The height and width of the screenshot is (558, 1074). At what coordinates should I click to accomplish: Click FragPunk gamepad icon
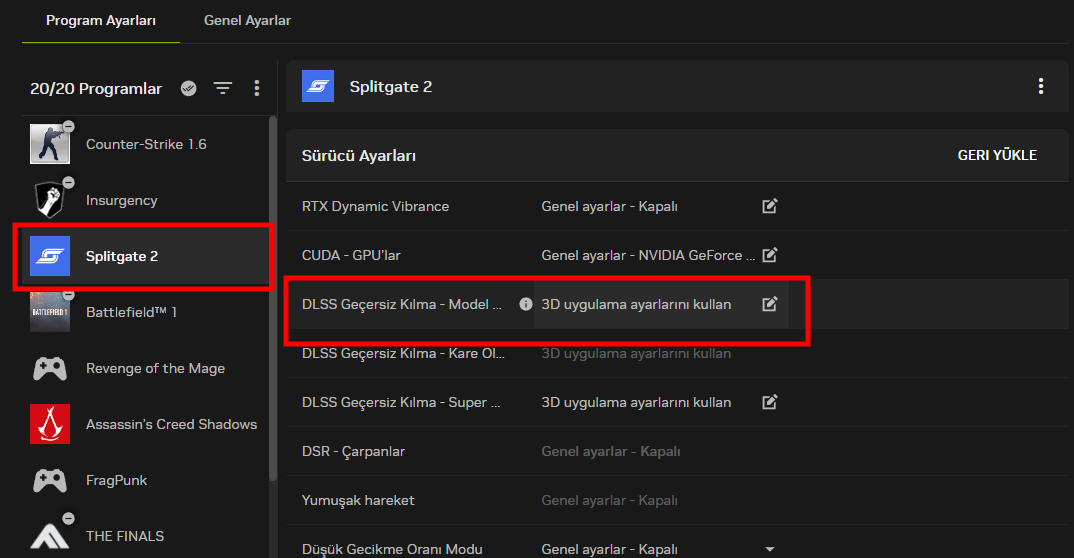(x=50, y=481)
